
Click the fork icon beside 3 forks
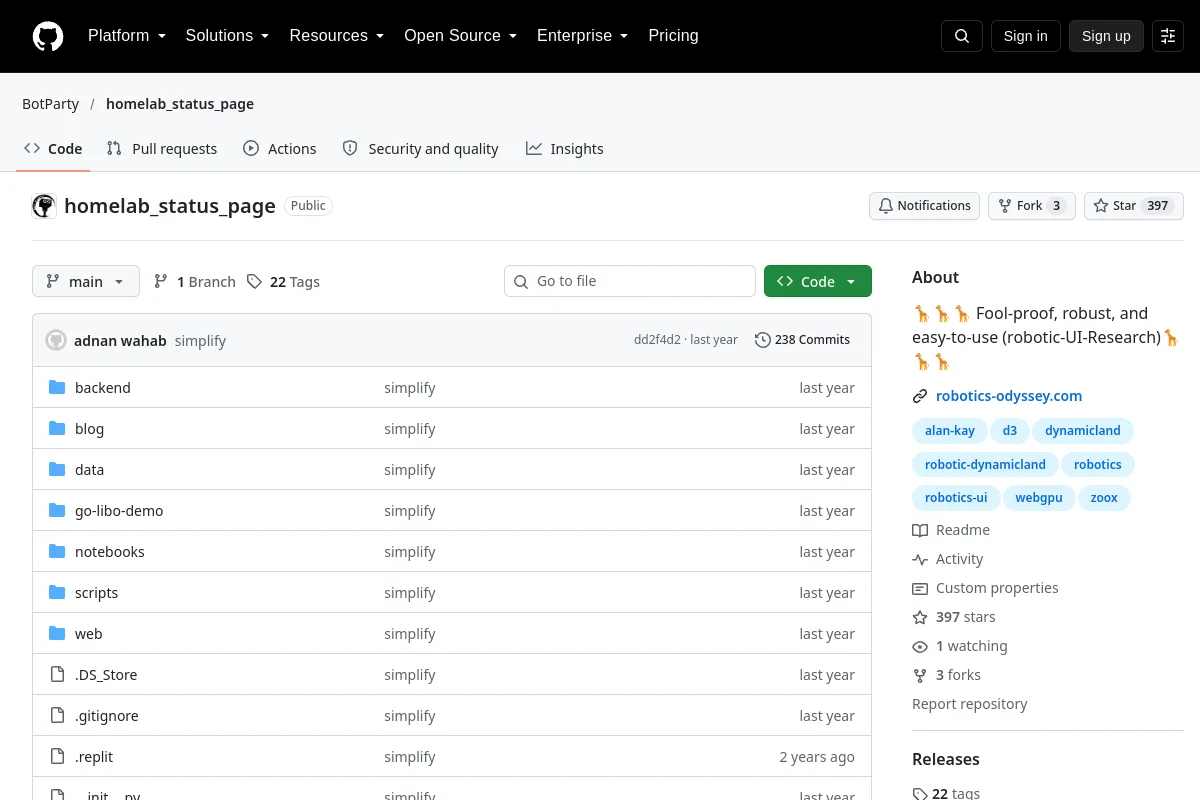tap(920, 675)
